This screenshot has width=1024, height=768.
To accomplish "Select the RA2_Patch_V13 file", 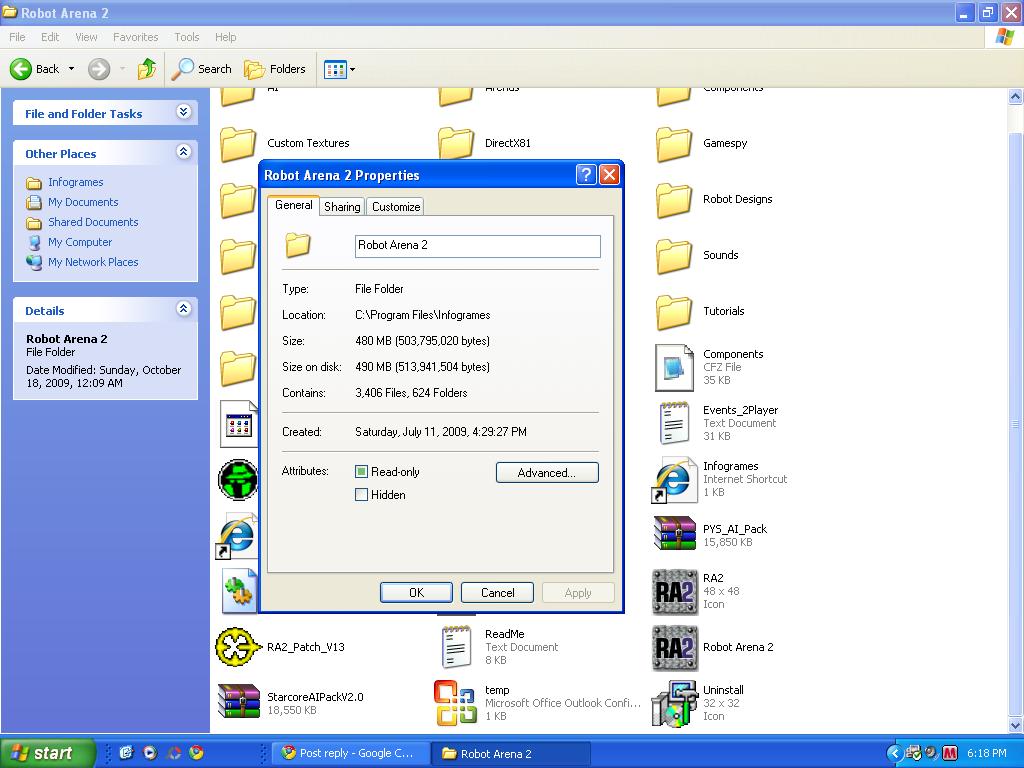I will coord(281,647).
